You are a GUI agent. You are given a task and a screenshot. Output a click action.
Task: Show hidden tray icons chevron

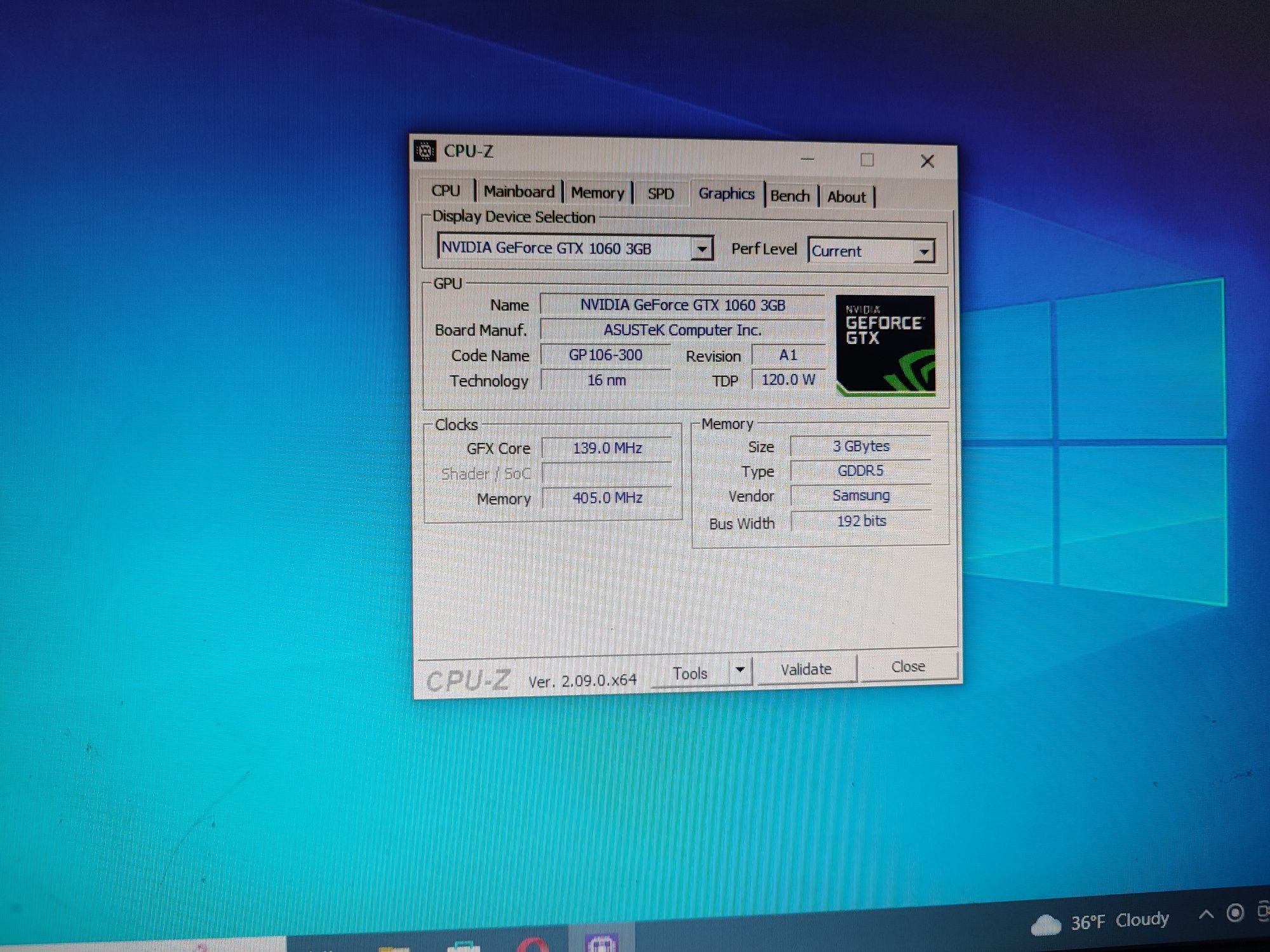(1206, 915)
